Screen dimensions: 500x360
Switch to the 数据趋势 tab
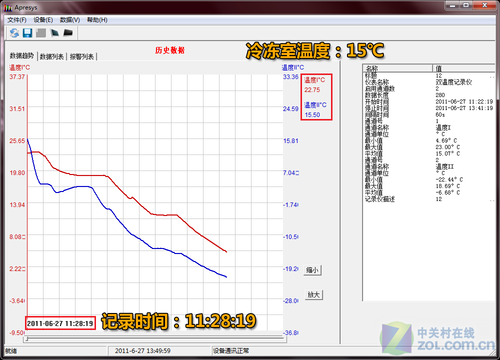click(22, 56)
